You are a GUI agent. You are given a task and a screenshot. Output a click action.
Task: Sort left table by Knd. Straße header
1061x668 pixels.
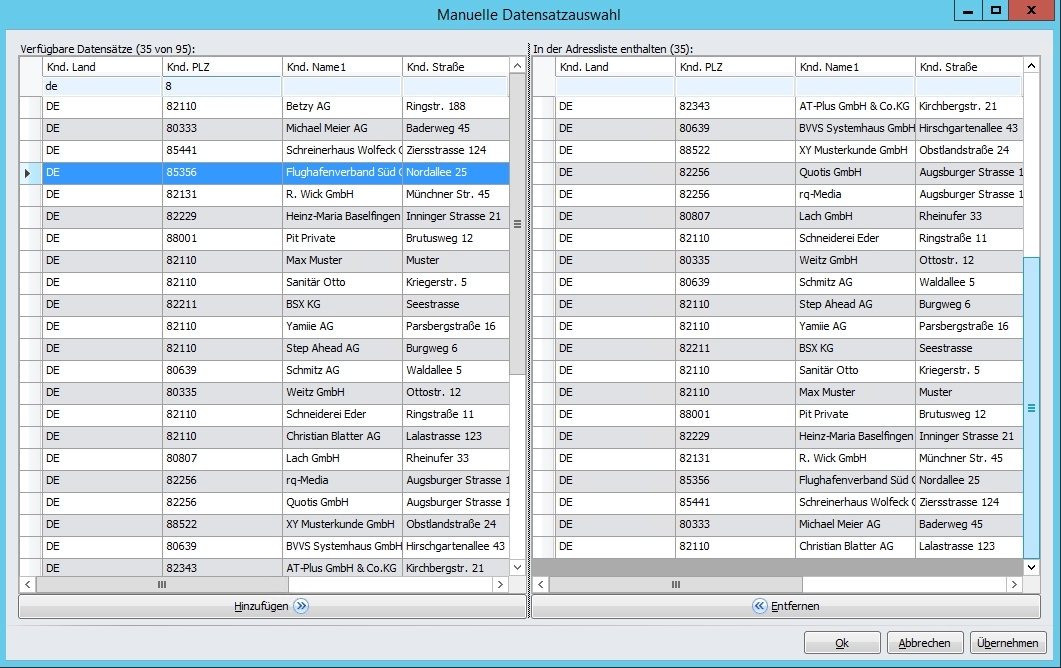(455, 67)
